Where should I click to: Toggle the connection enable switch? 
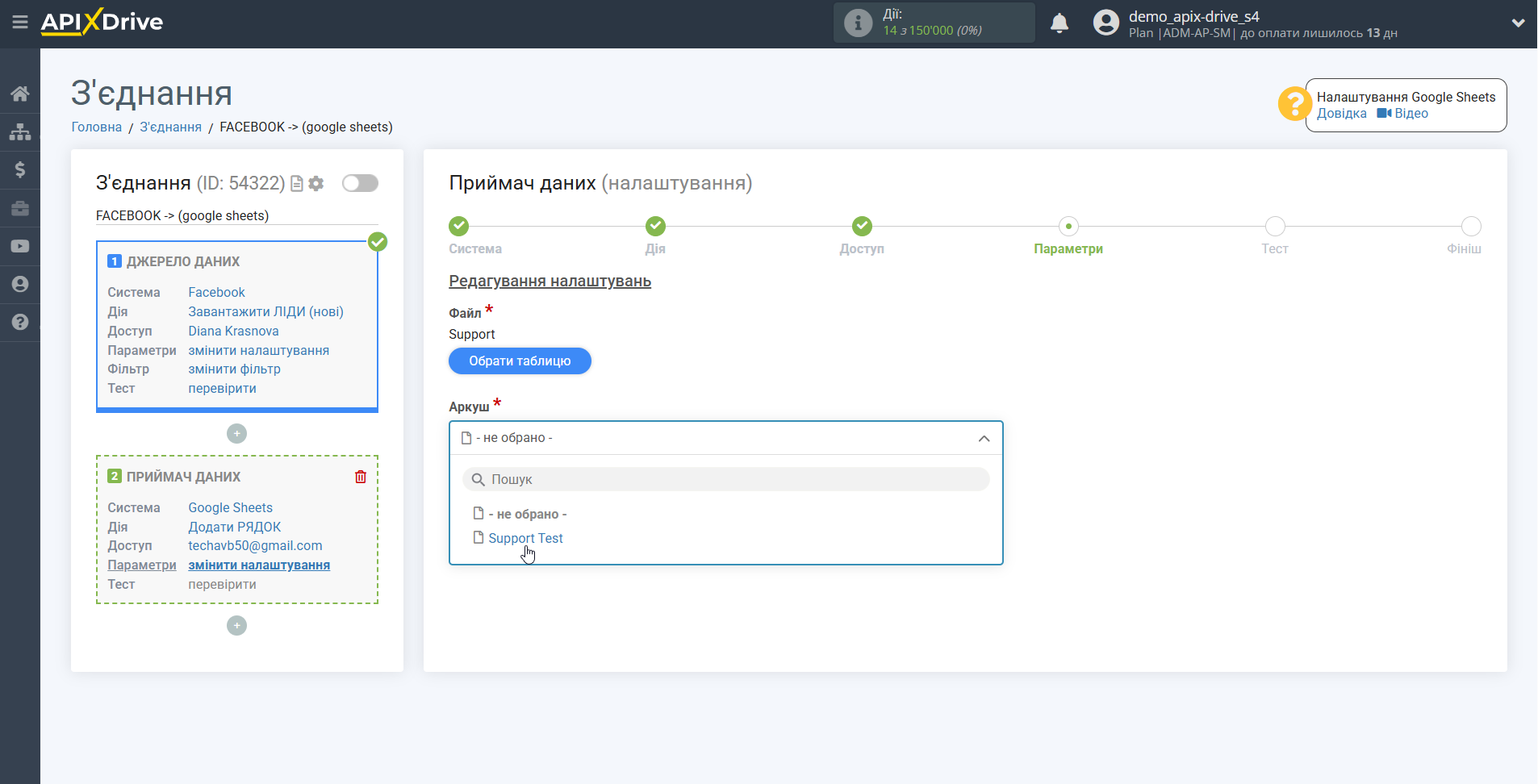pyautogui.click(x=360, y=183)
